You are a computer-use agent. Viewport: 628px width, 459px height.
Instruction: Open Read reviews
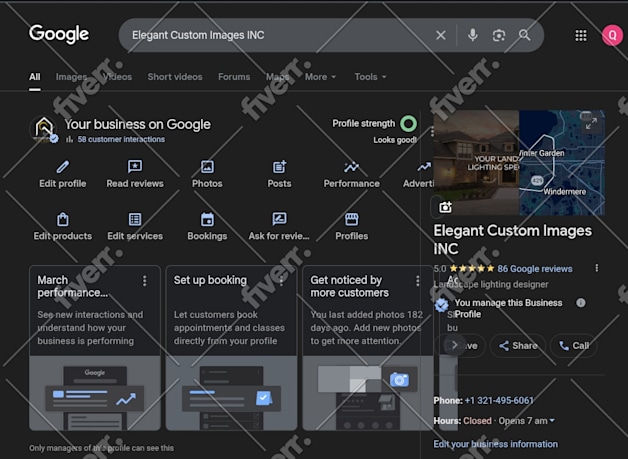[135, 174]
